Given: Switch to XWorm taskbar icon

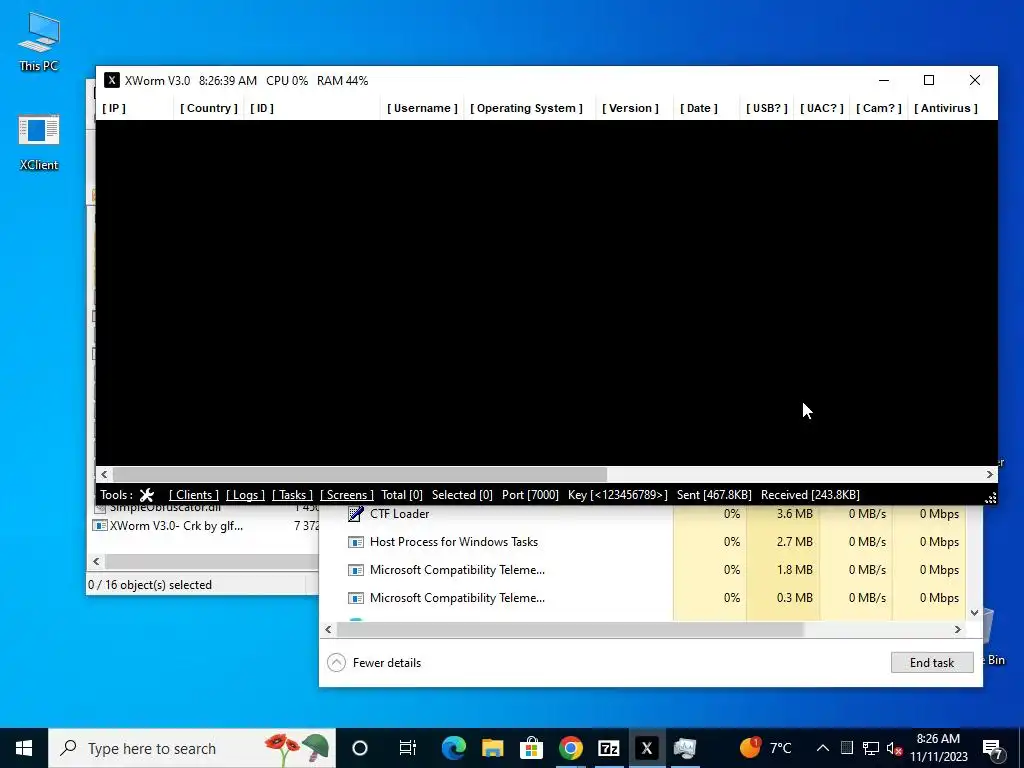Looking at the screenshot, I should pyautogui.click(x=647, y=748).
